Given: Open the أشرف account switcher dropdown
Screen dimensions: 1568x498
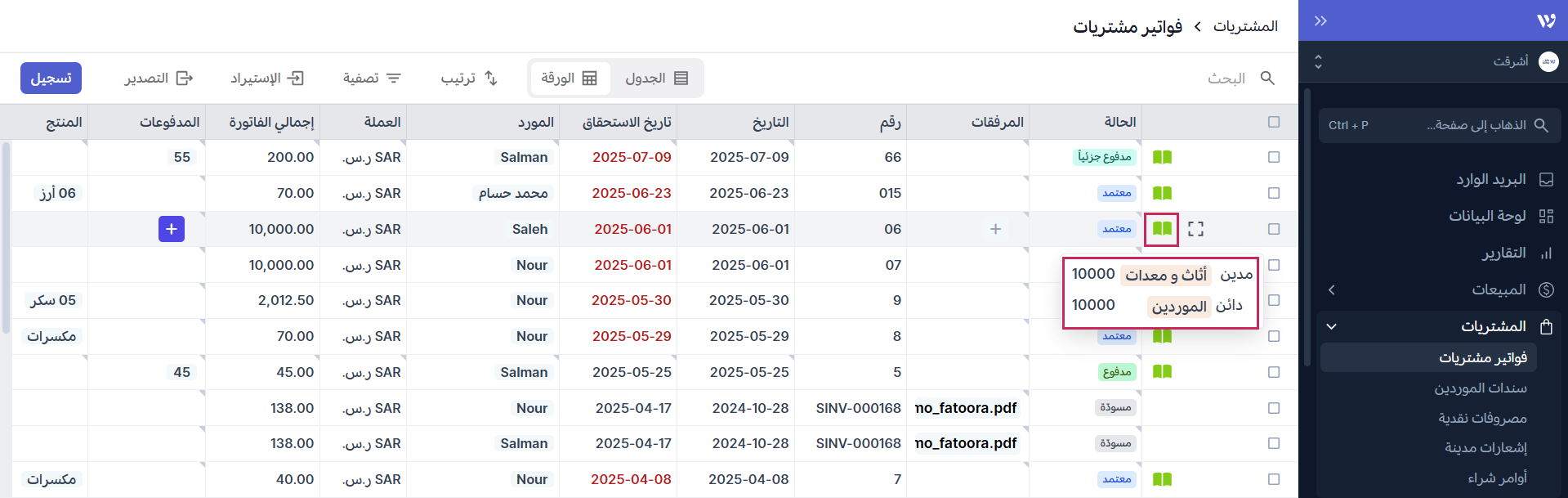Looking at the screenshot, I should click(x=1318, y=61).
